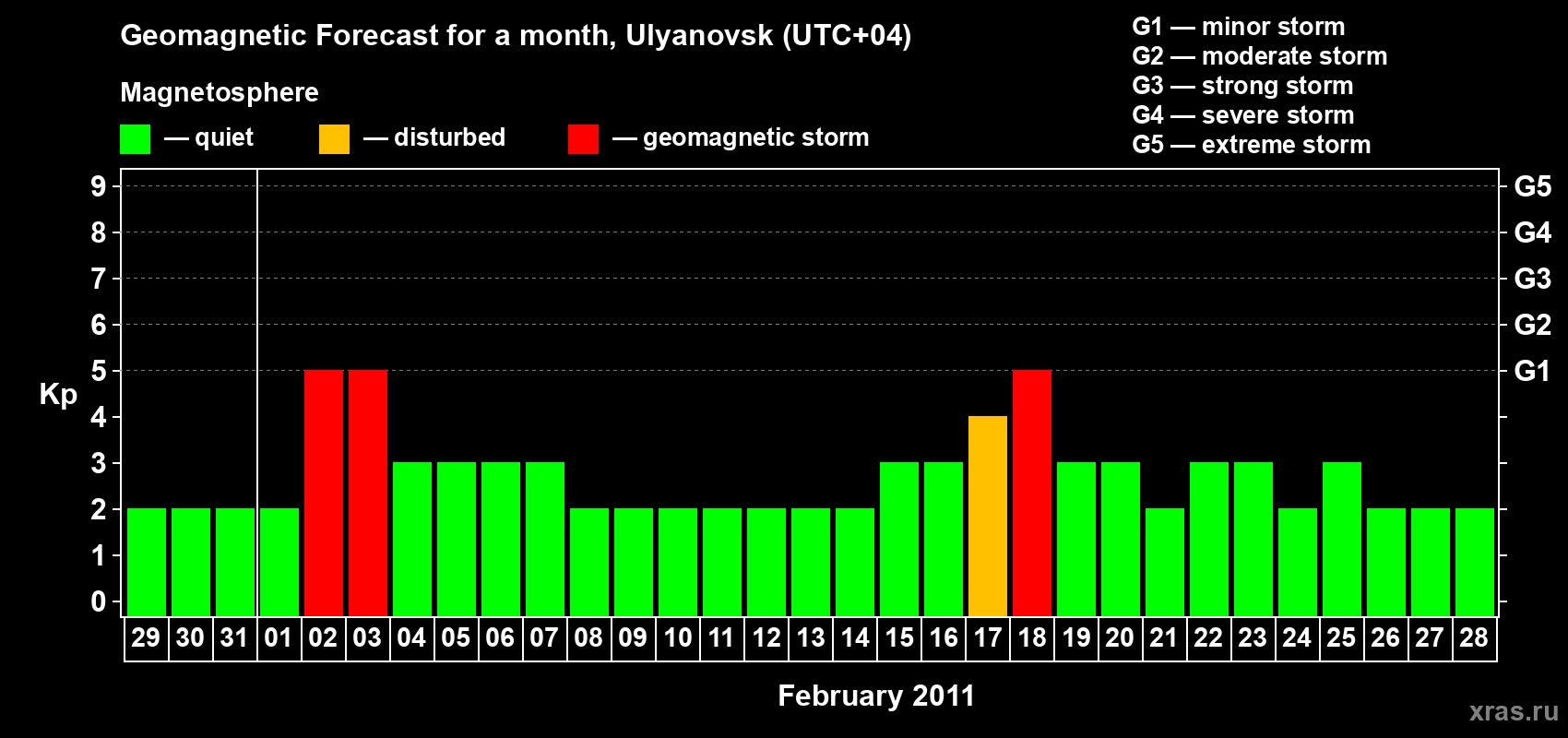Select the orange bar for February 17
Image resolution: width=1568 pixels, height=738 pixels.
click(988, 516)
